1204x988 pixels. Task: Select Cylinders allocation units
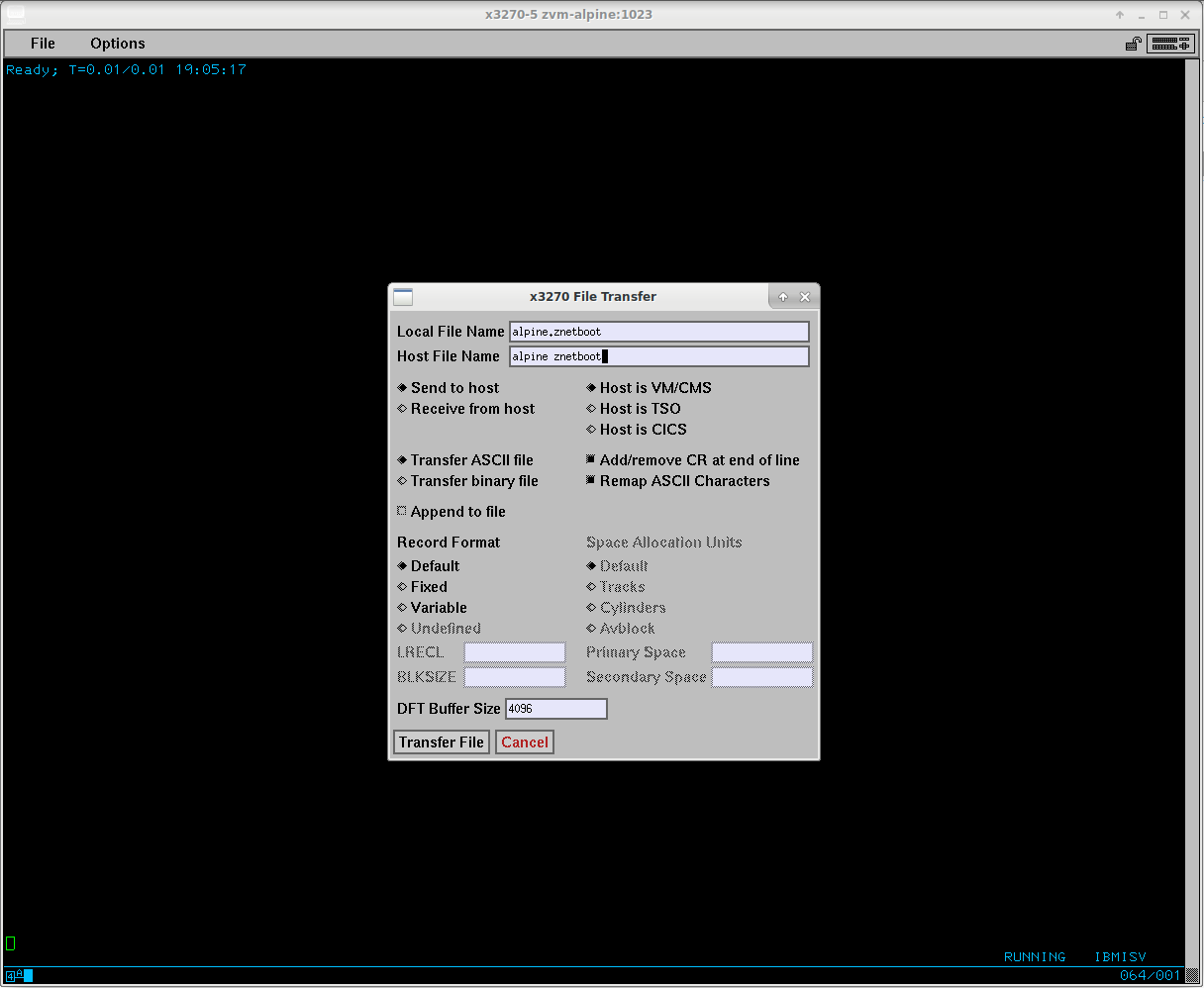click(x=627, y=608)
